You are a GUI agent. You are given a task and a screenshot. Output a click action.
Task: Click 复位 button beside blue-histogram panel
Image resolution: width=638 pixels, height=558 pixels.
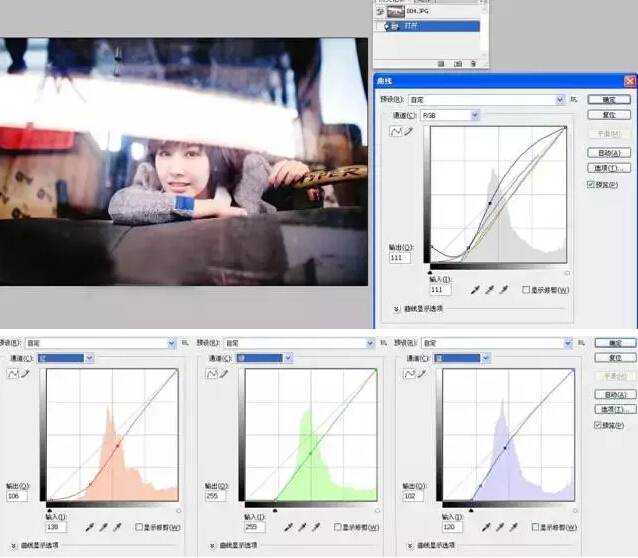click(x=615, y=358)
